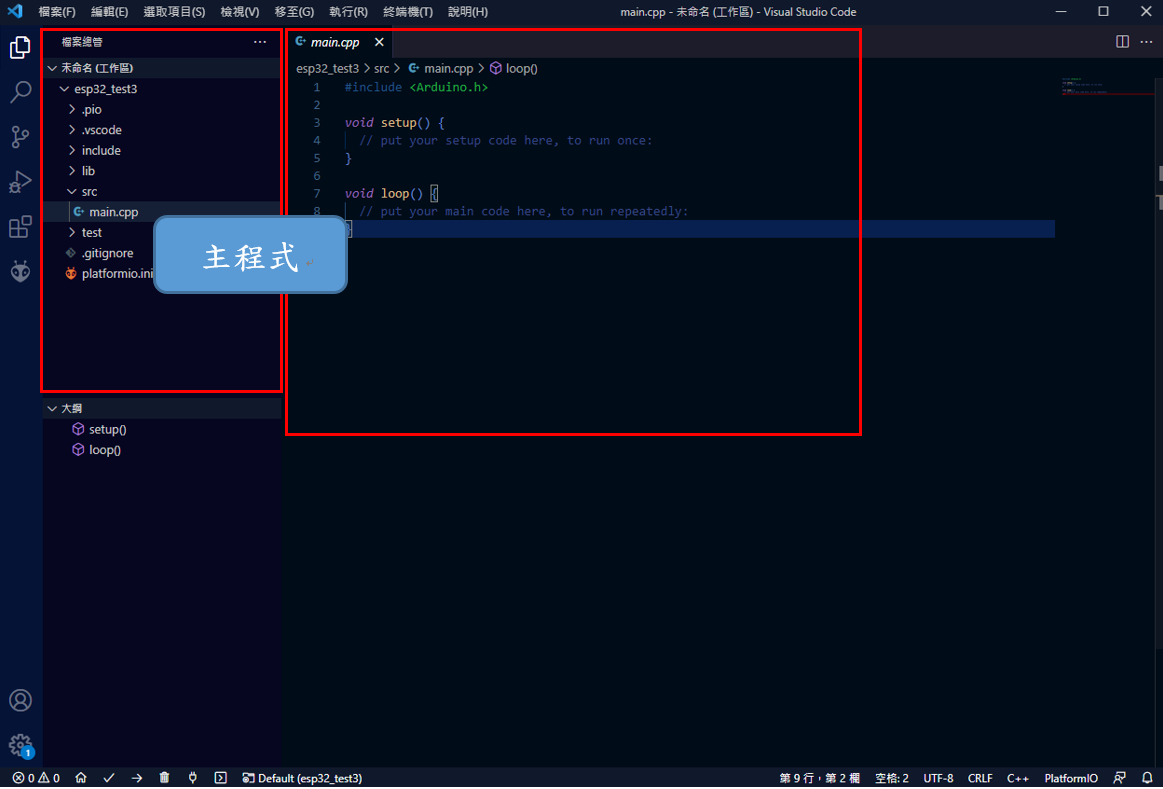This screenshot has width=1163, height=789.
Task: Open the Manage gear icon
Action: click(x=20, y=745)
